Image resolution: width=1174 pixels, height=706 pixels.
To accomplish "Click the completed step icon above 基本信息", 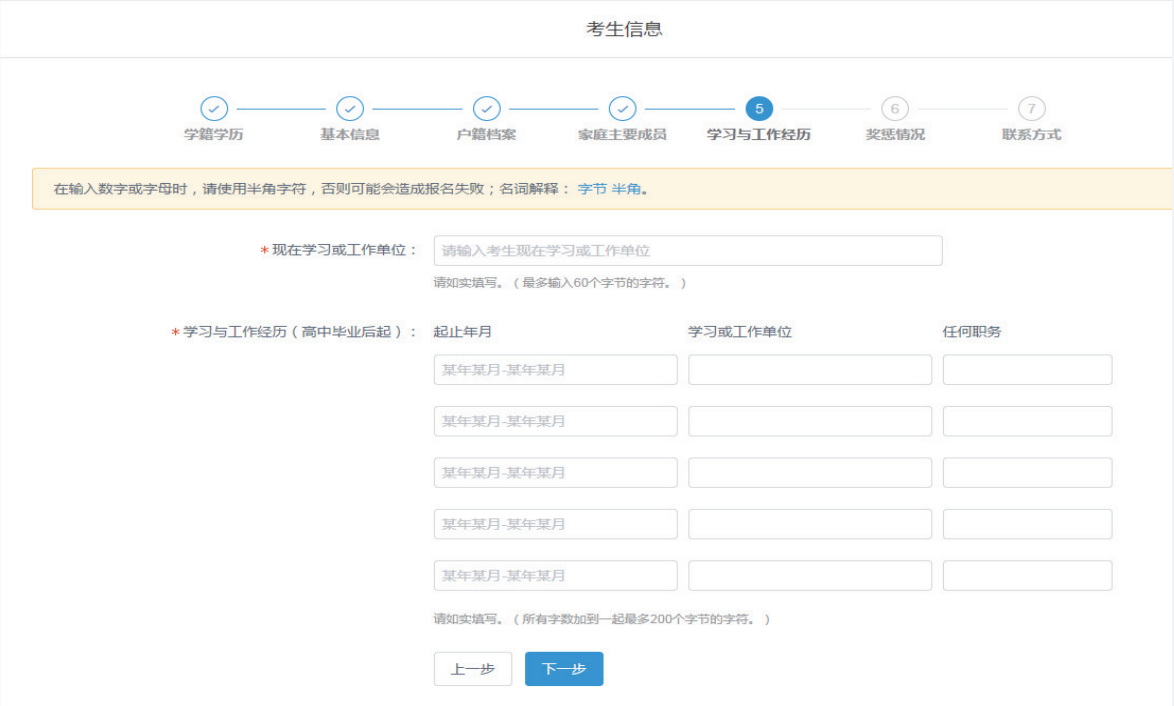I will point(351,110).
